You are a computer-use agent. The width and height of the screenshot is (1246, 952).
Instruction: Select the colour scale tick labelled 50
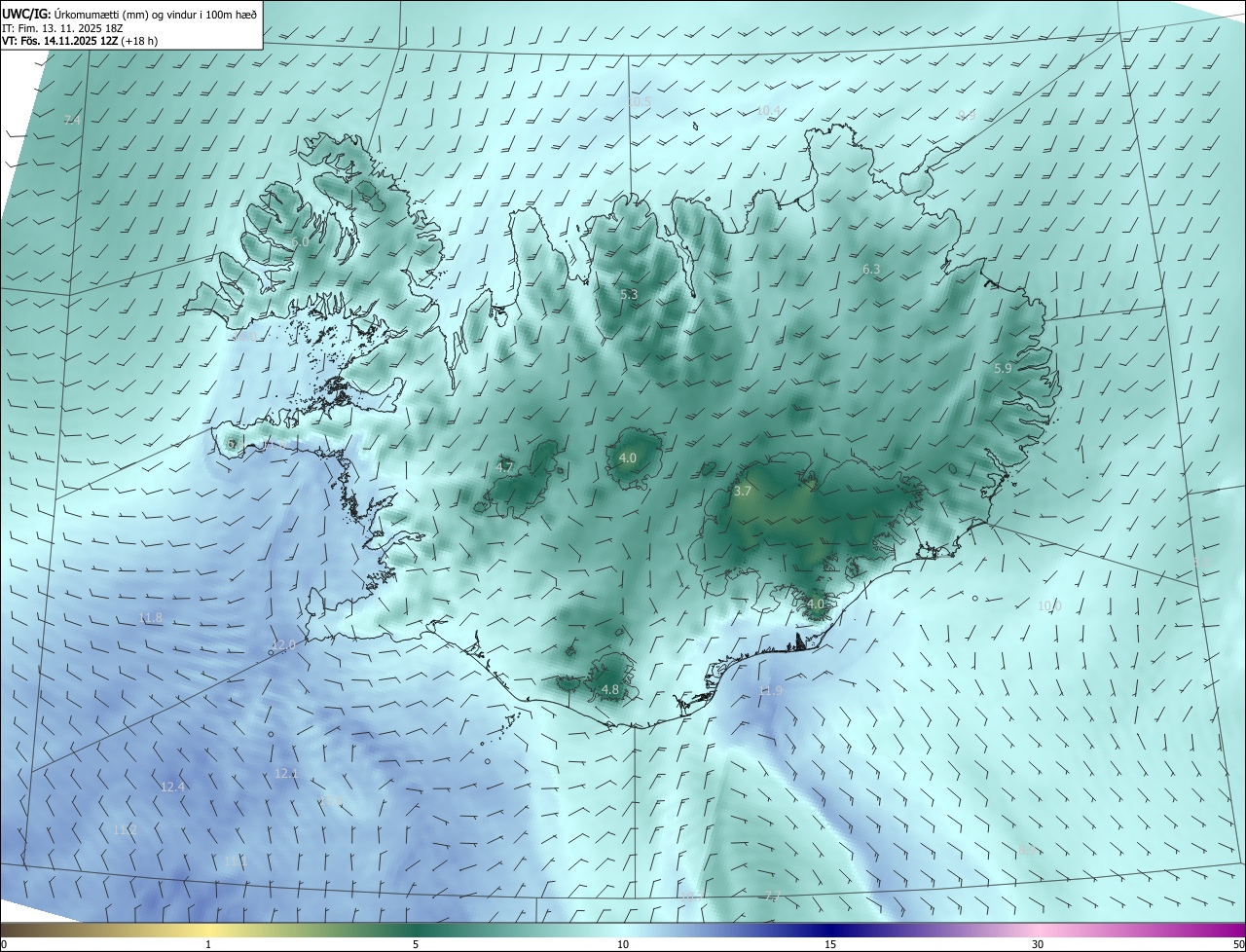point(1238,944)
